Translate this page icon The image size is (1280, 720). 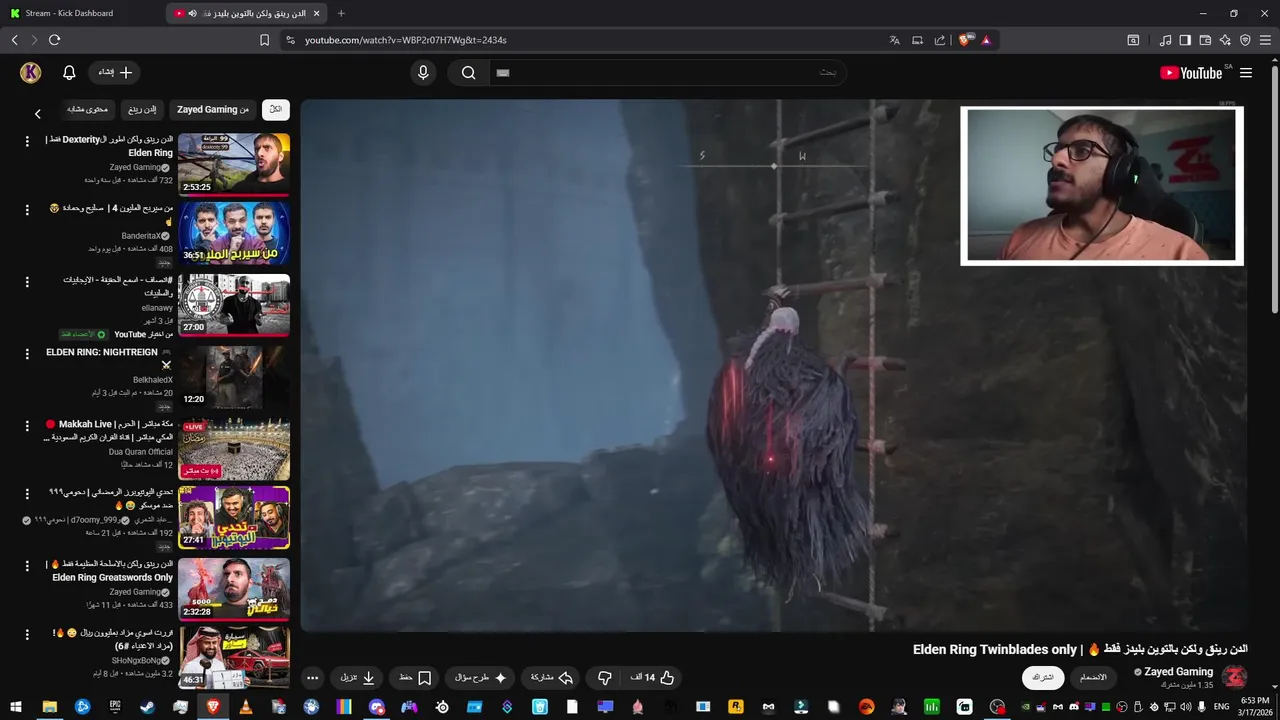click(894, 40)
